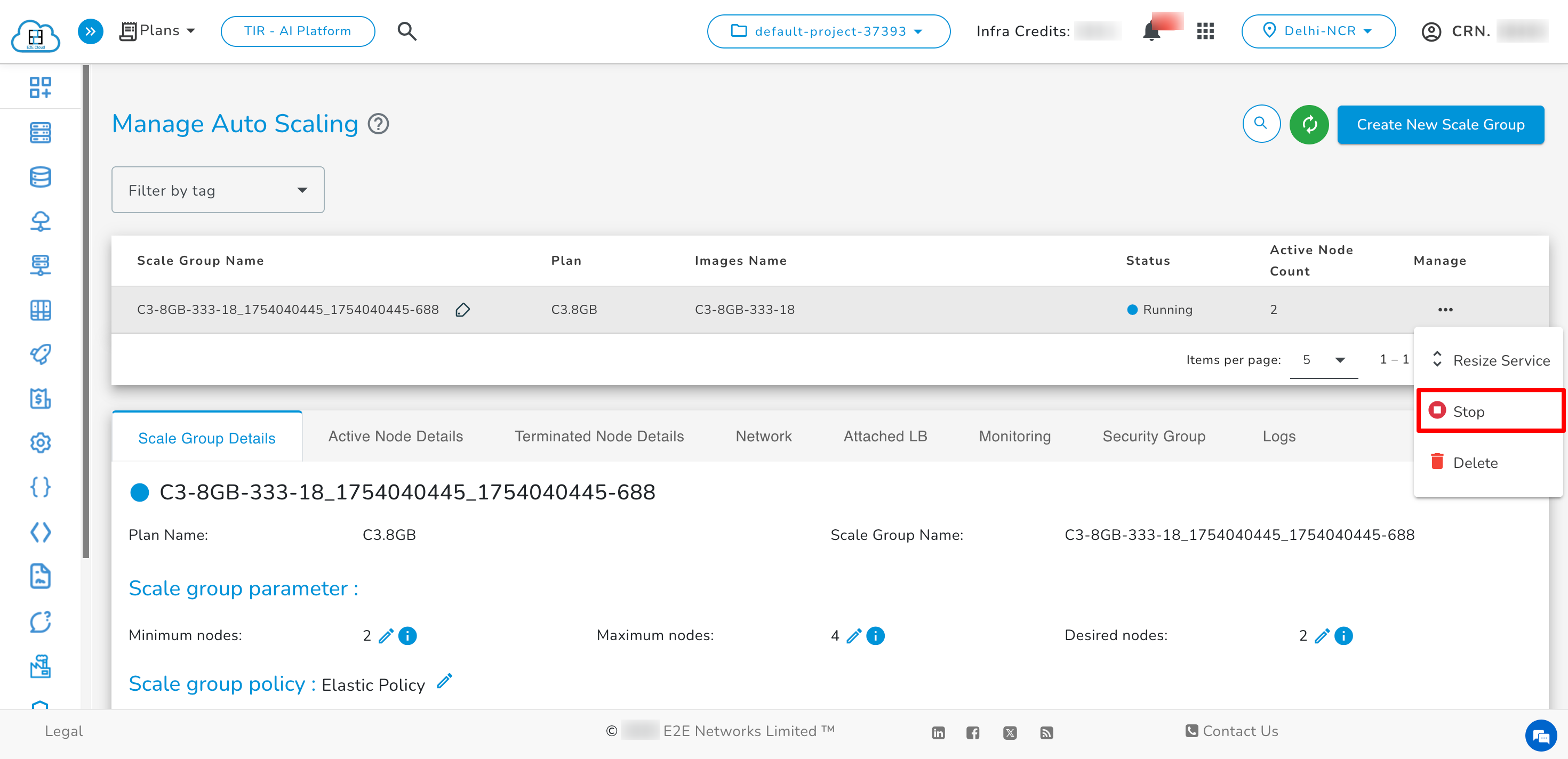This screenshot has height=759, width=1568.
Task: Select Stop from the manage menu
Action: coord(1469,411)
